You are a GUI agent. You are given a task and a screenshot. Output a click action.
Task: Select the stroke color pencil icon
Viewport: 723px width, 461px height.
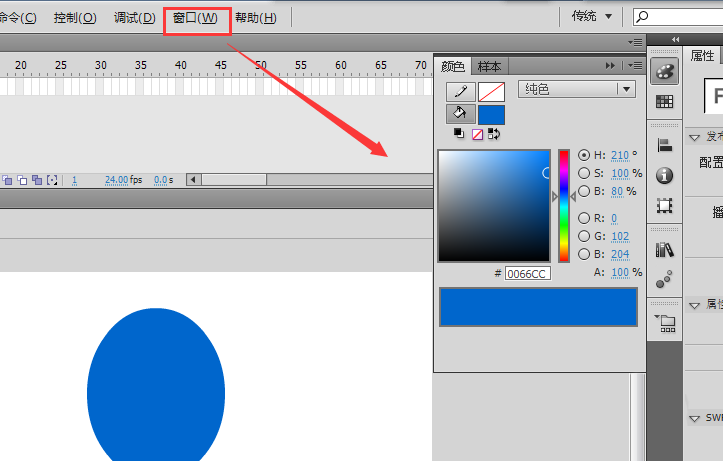click(461, 92)
